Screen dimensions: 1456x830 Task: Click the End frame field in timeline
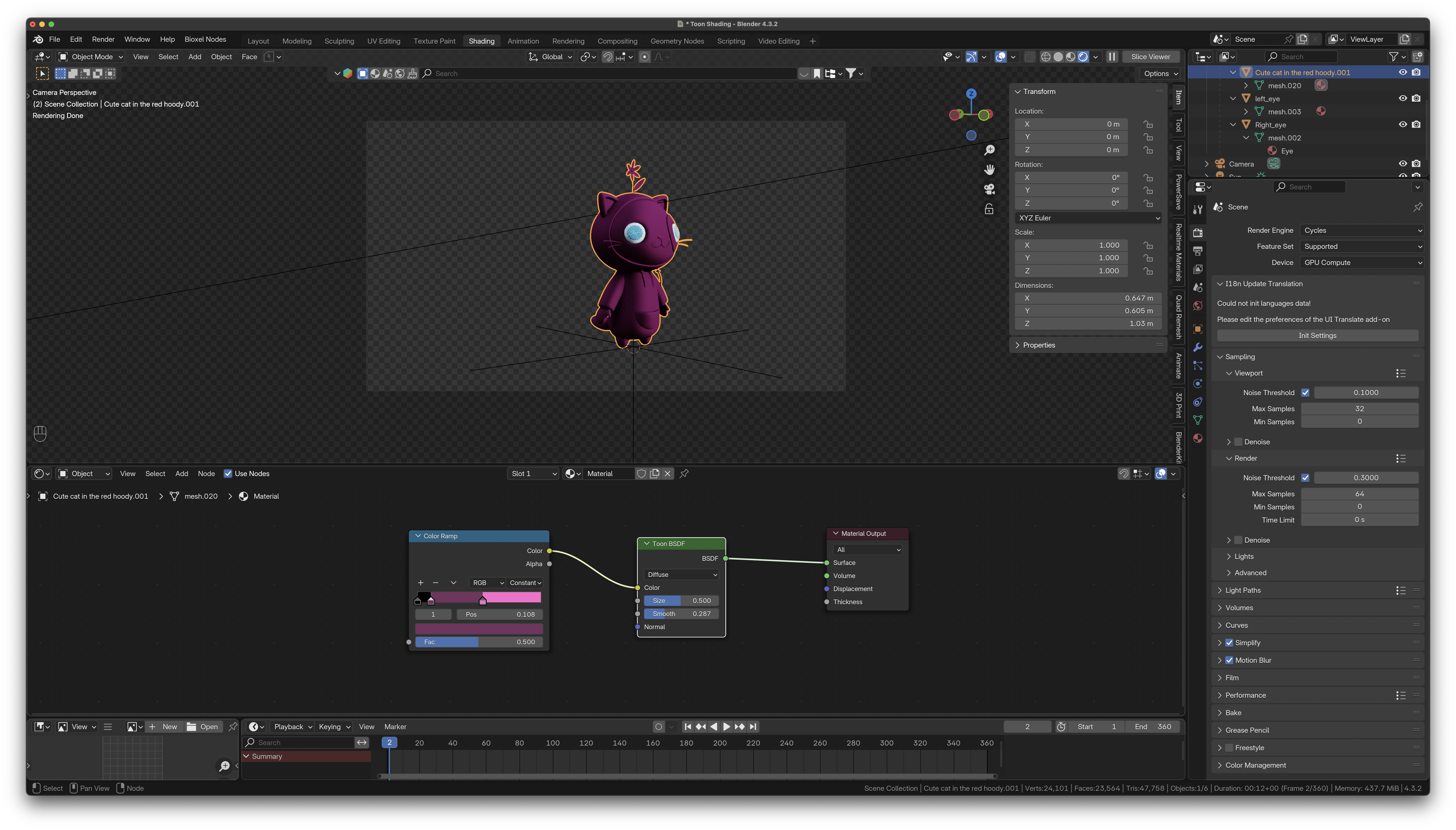tap(1153, 727)
